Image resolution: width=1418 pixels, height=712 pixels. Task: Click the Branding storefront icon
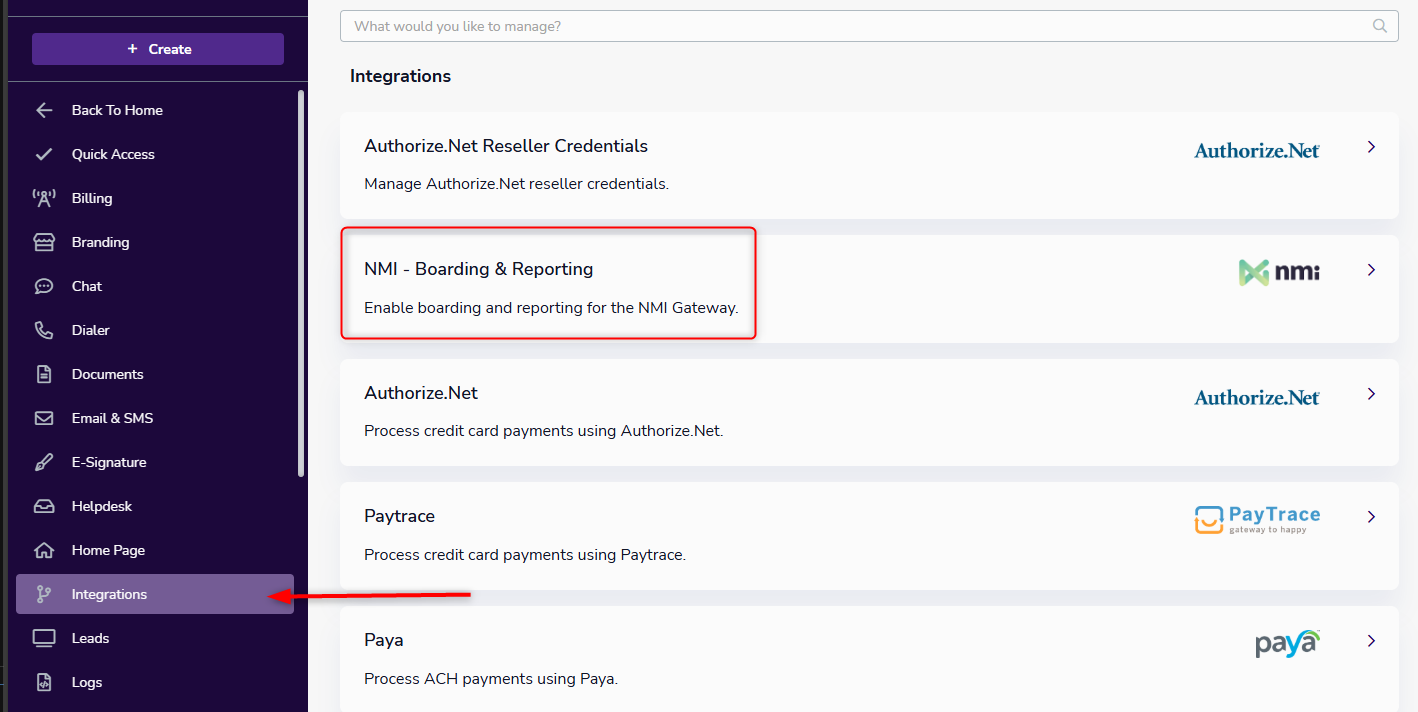(44, 242)
